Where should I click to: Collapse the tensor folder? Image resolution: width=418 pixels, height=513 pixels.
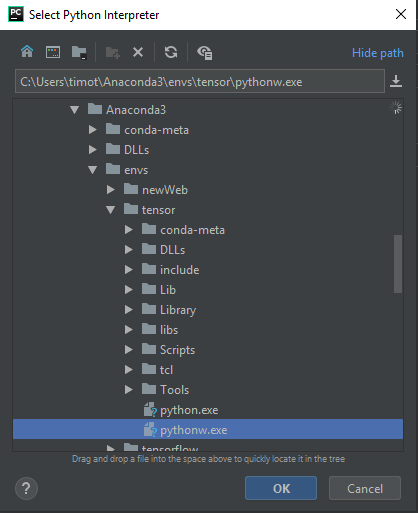[111, 210]
